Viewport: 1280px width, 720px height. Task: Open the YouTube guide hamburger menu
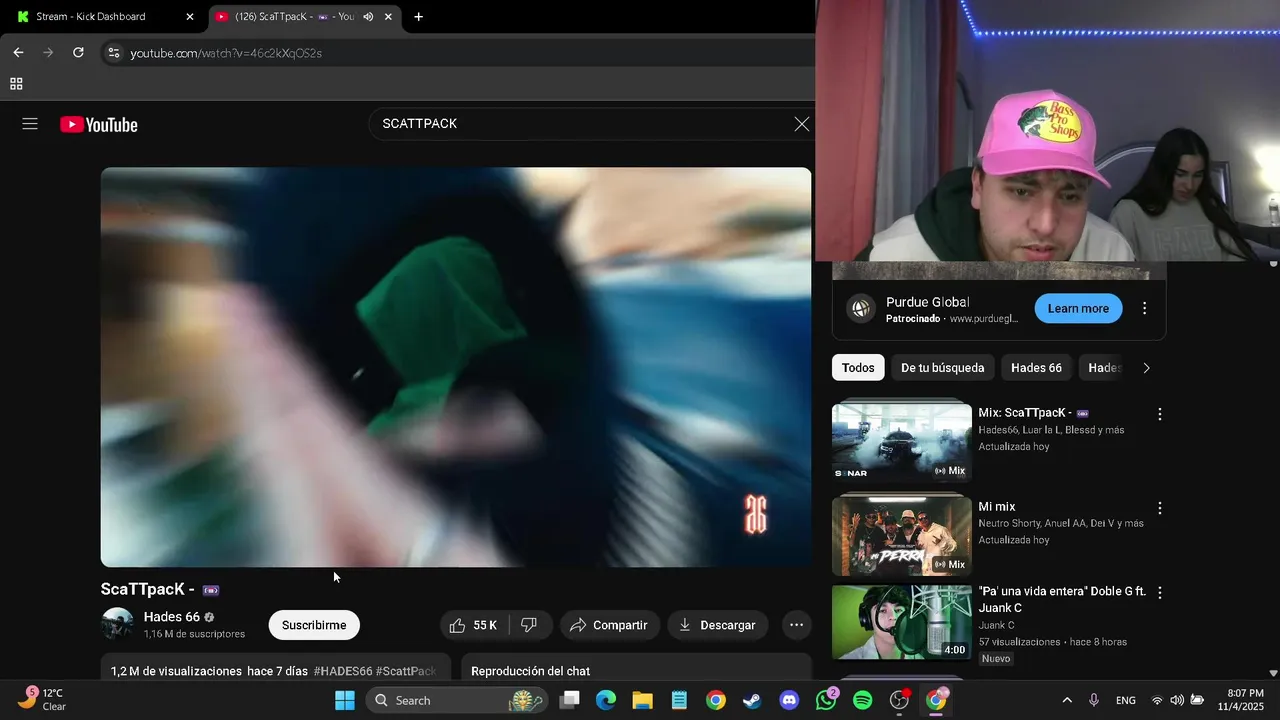pos(30,124)
